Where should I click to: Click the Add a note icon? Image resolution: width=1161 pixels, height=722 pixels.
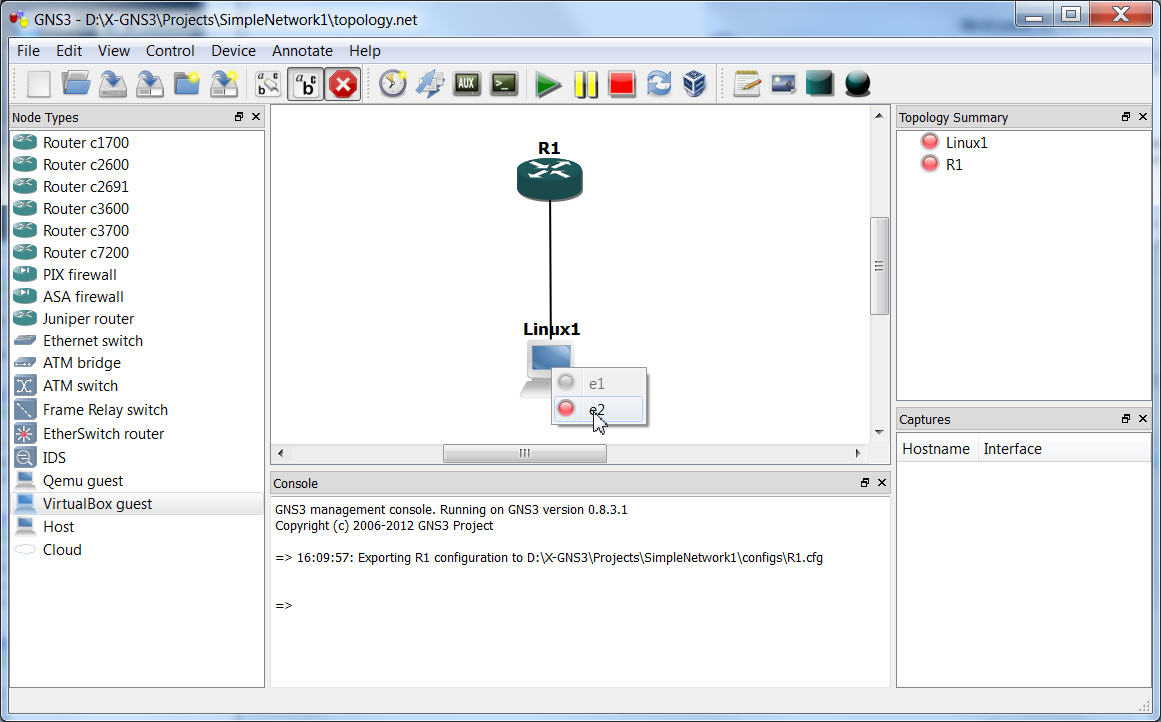[746, 84]
